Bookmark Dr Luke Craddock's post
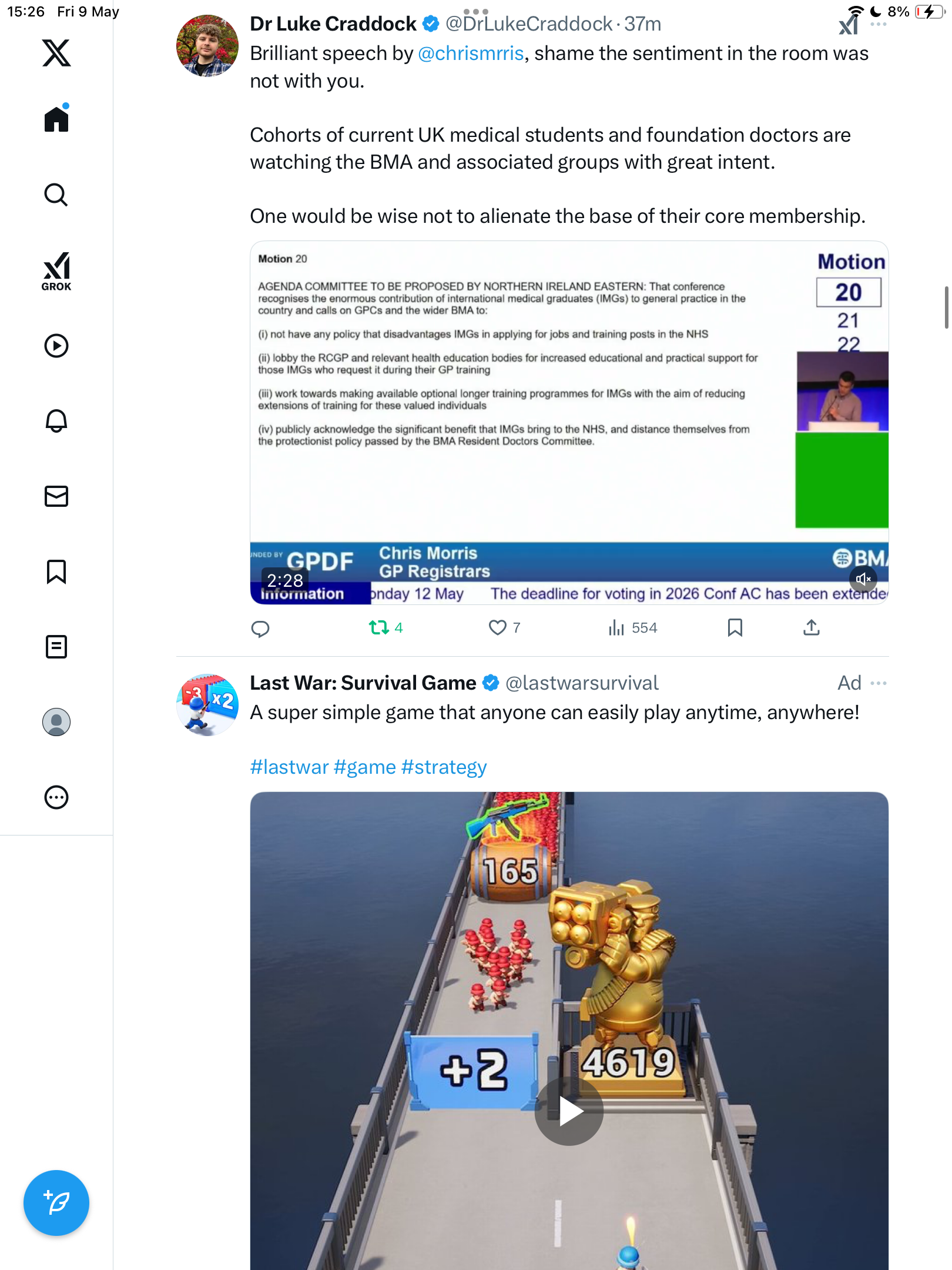This screenshot has height=1270, width=952. [735, 628]
